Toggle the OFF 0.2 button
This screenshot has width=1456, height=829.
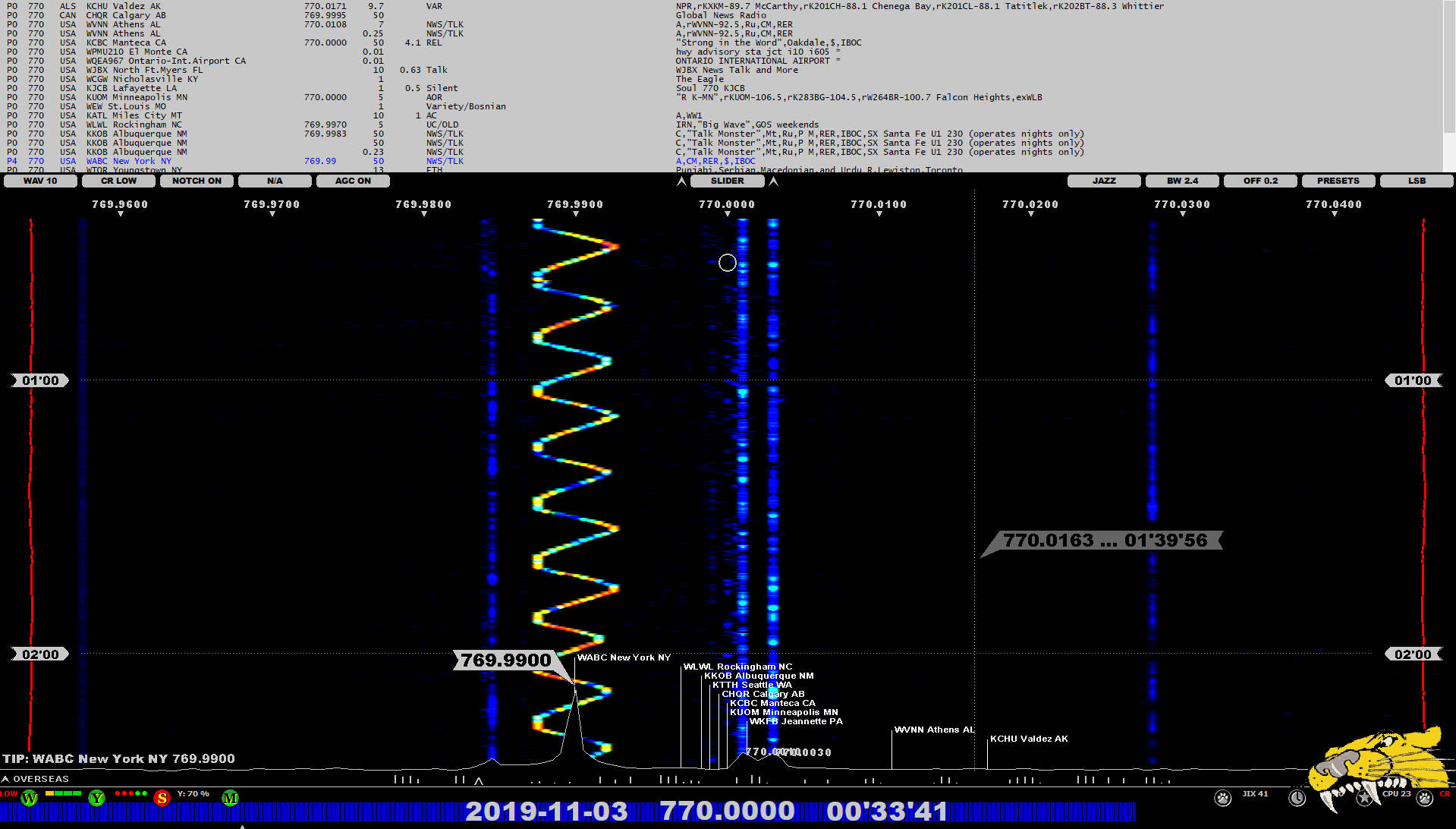tap(1260, 181)
